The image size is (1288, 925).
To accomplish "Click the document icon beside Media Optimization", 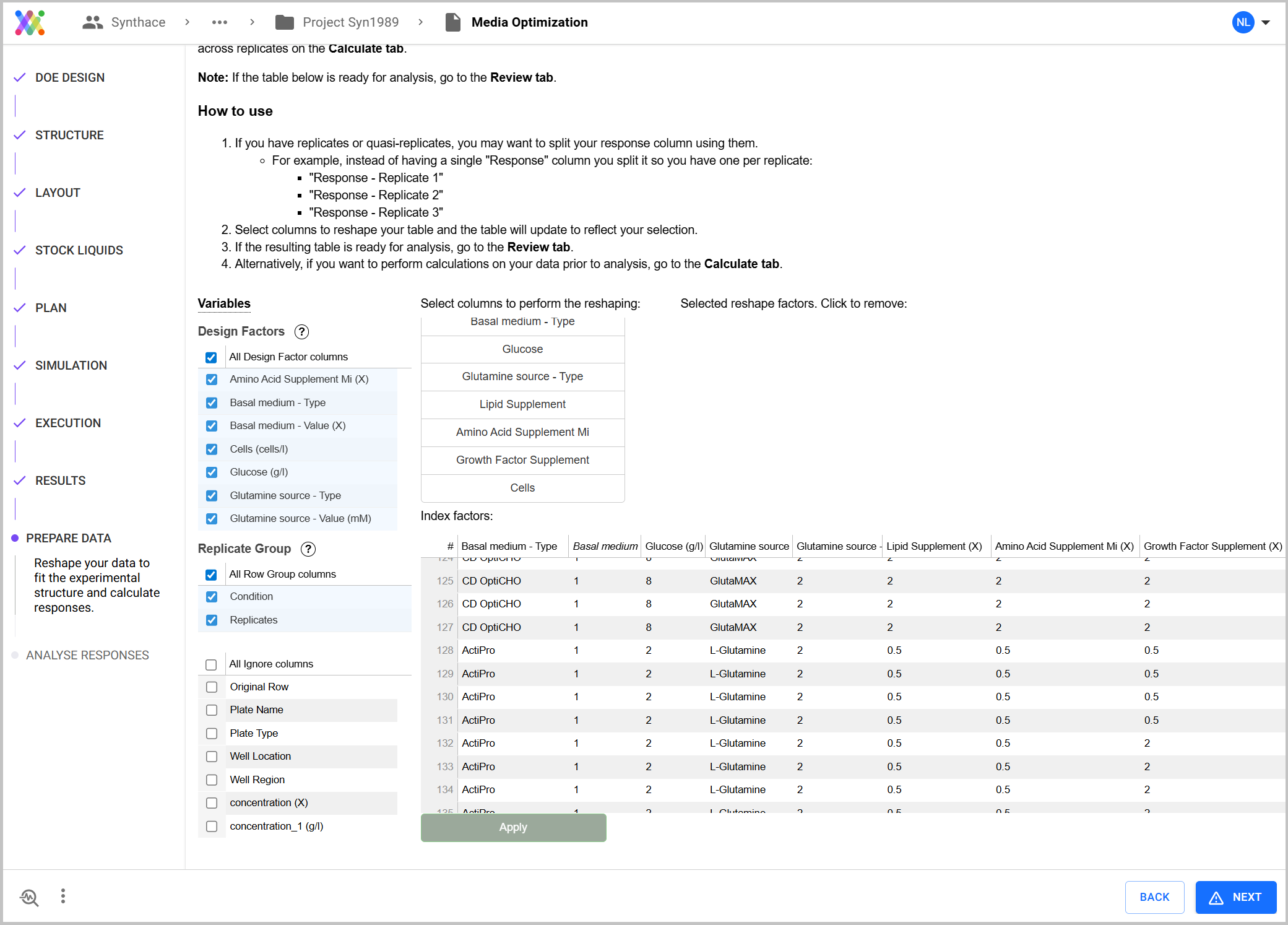I will click(452, 22).
